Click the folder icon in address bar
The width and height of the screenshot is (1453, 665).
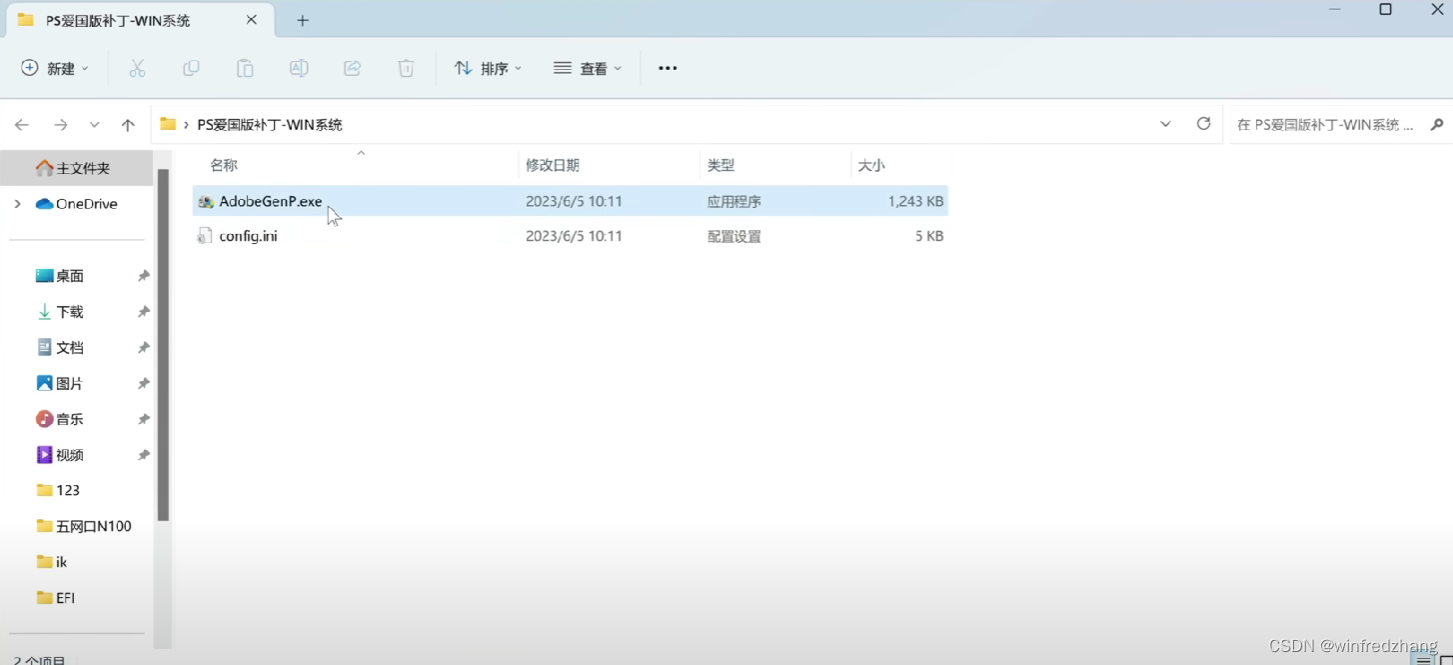[x=168, y=124]
